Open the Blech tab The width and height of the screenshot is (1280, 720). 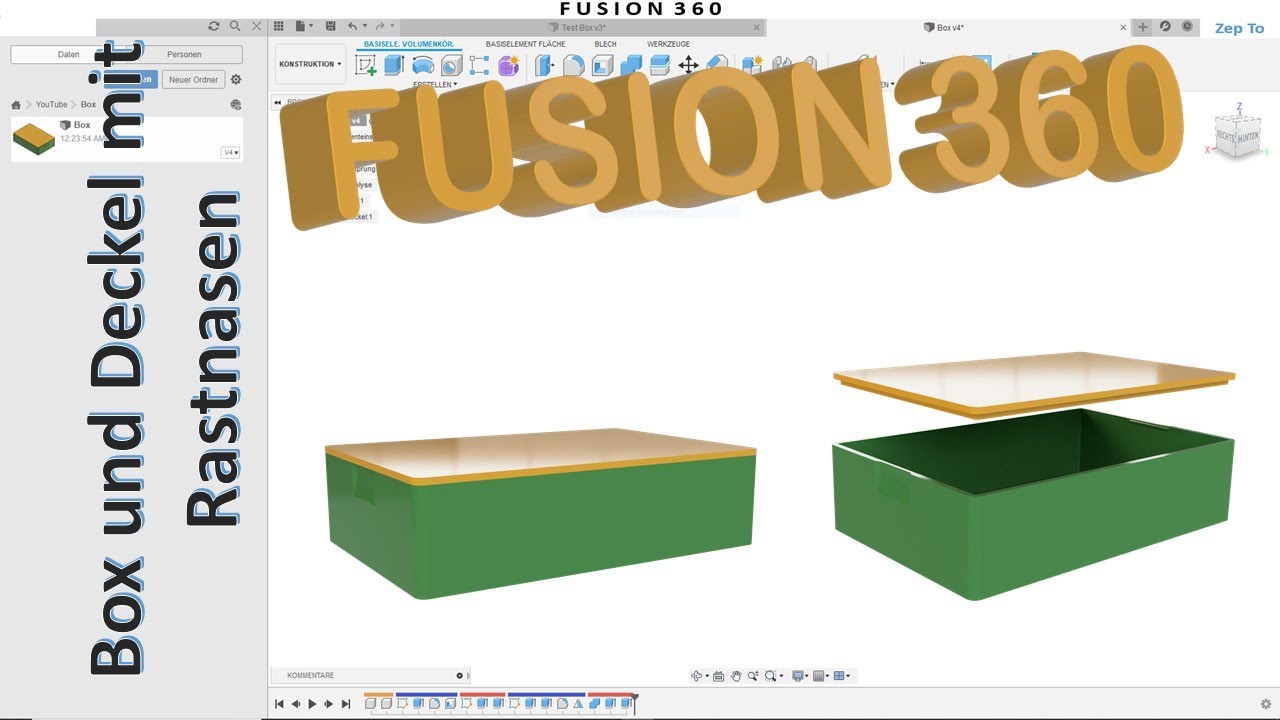(x=605, y=44)
